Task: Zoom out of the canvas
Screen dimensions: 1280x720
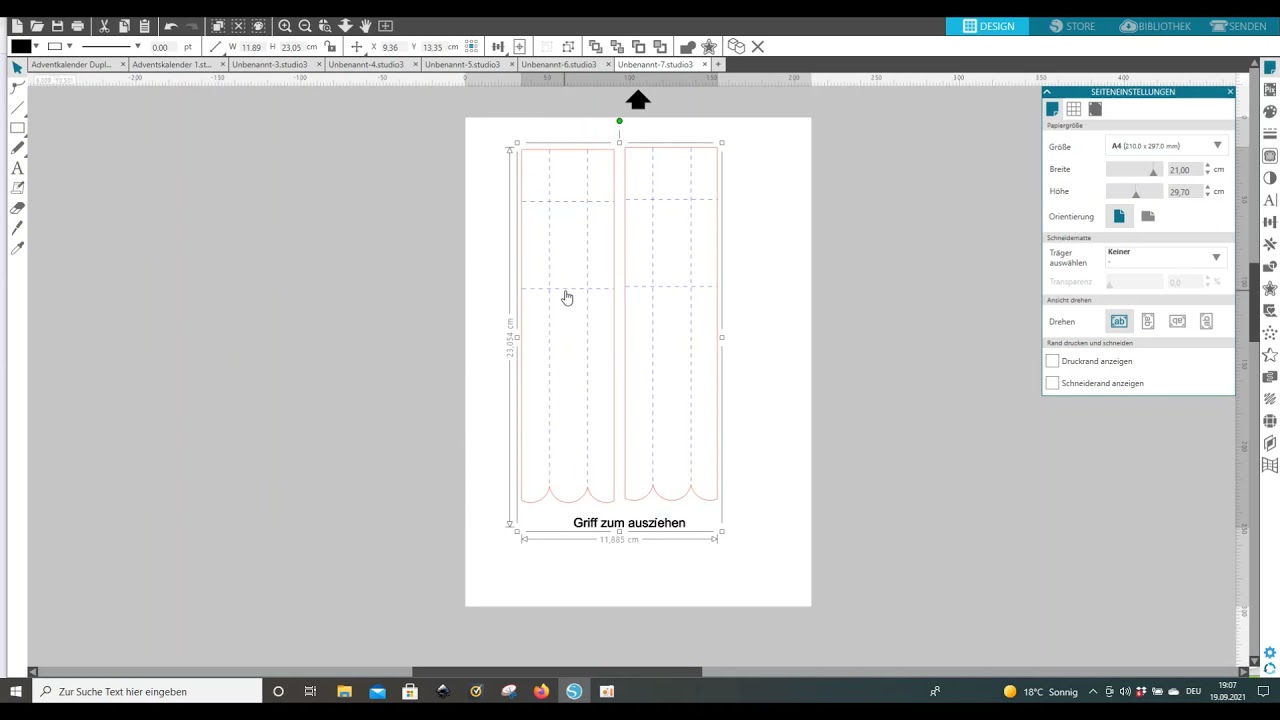Action: coord(305,26)
